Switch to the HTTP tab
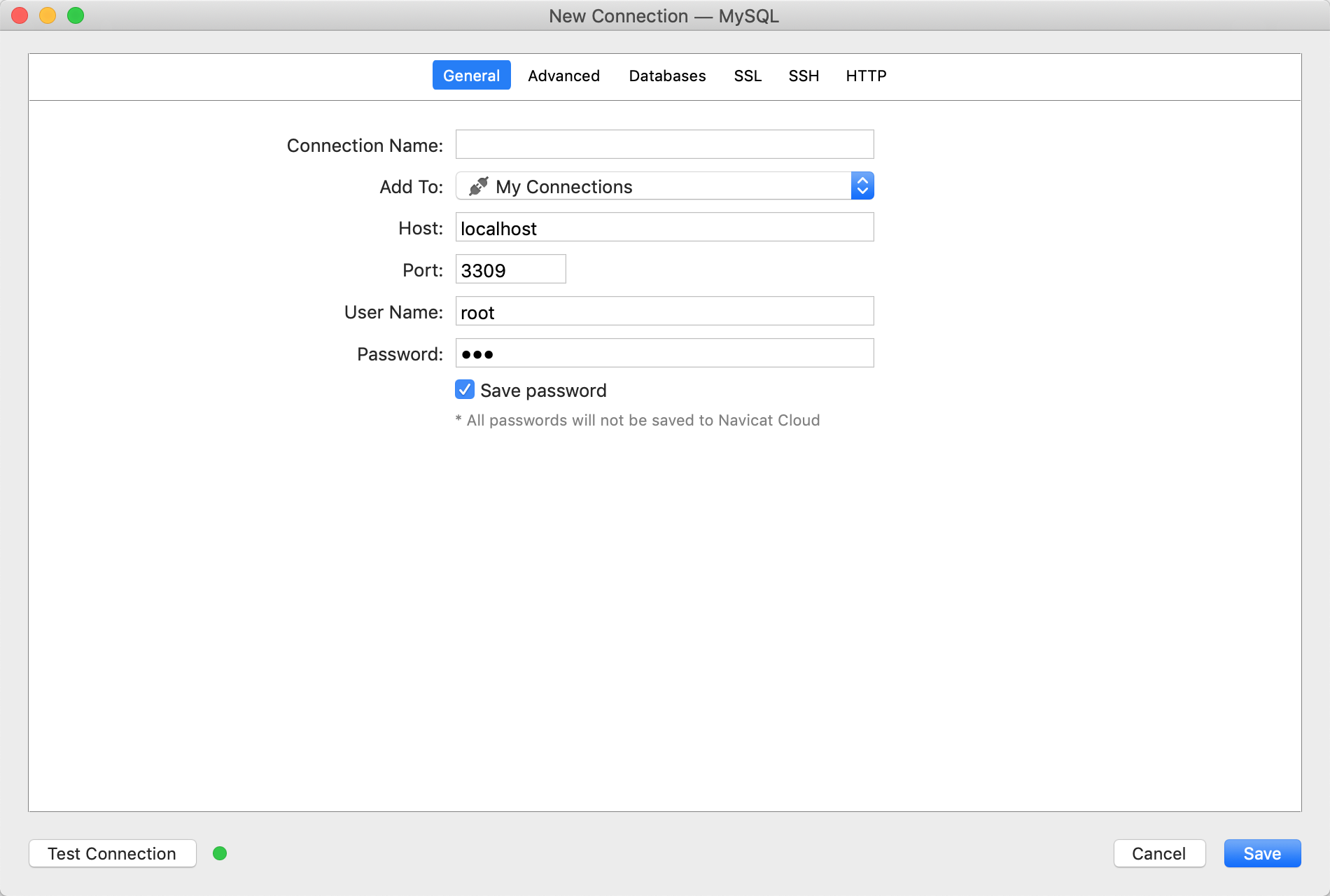The image size is (1330, 896). (x=866, y=76)
